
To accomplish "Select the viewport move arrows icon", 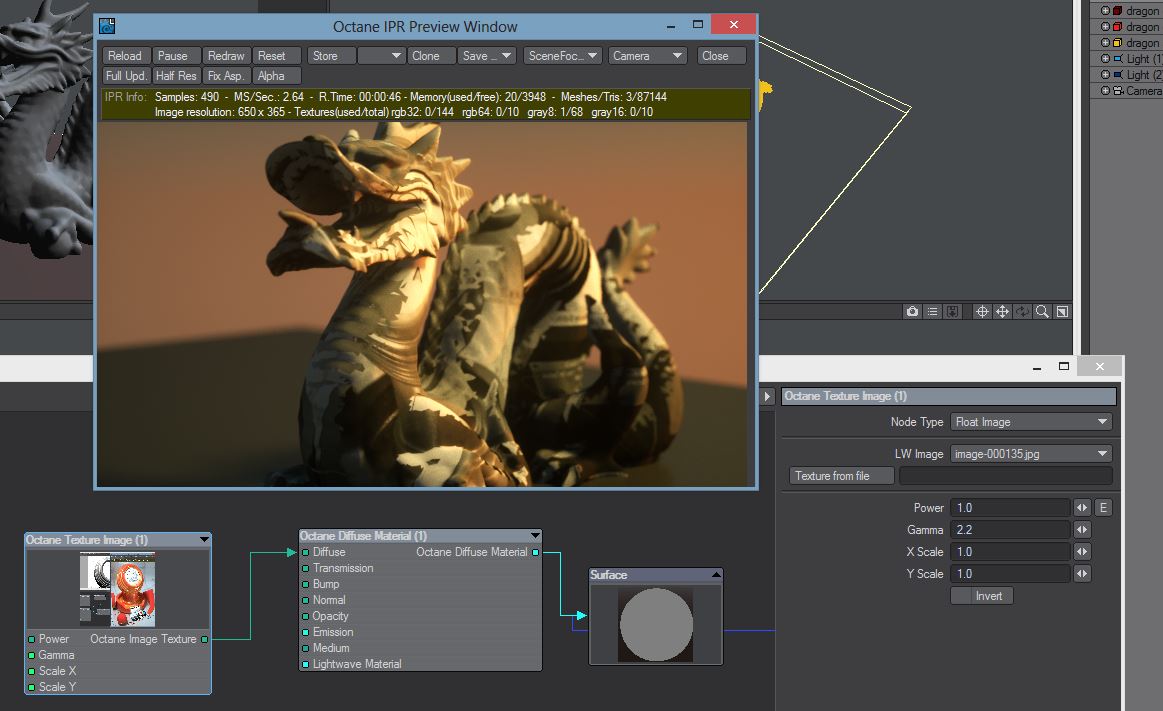I will tap(1002, 311).
